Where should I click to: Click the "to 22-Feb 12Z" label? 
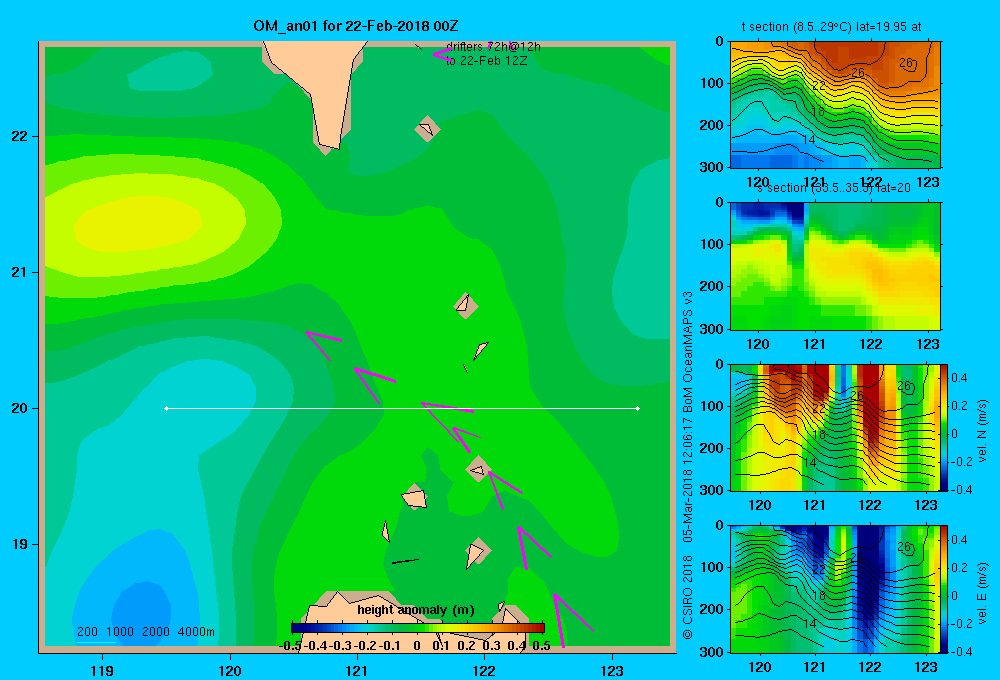pos(486,61)
